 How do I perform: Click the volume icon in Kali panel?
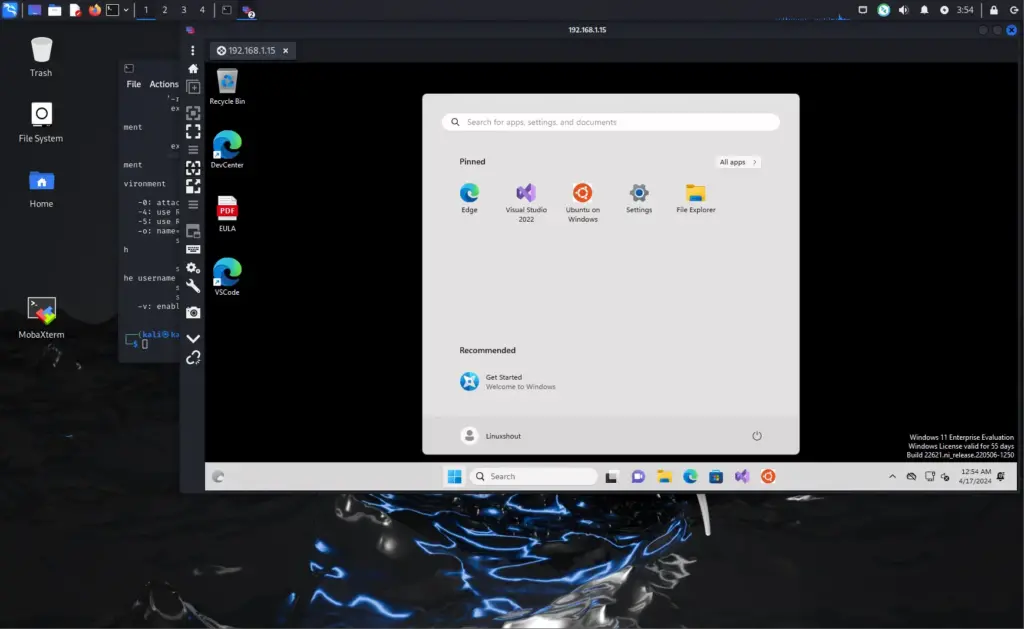coord(903,10)
